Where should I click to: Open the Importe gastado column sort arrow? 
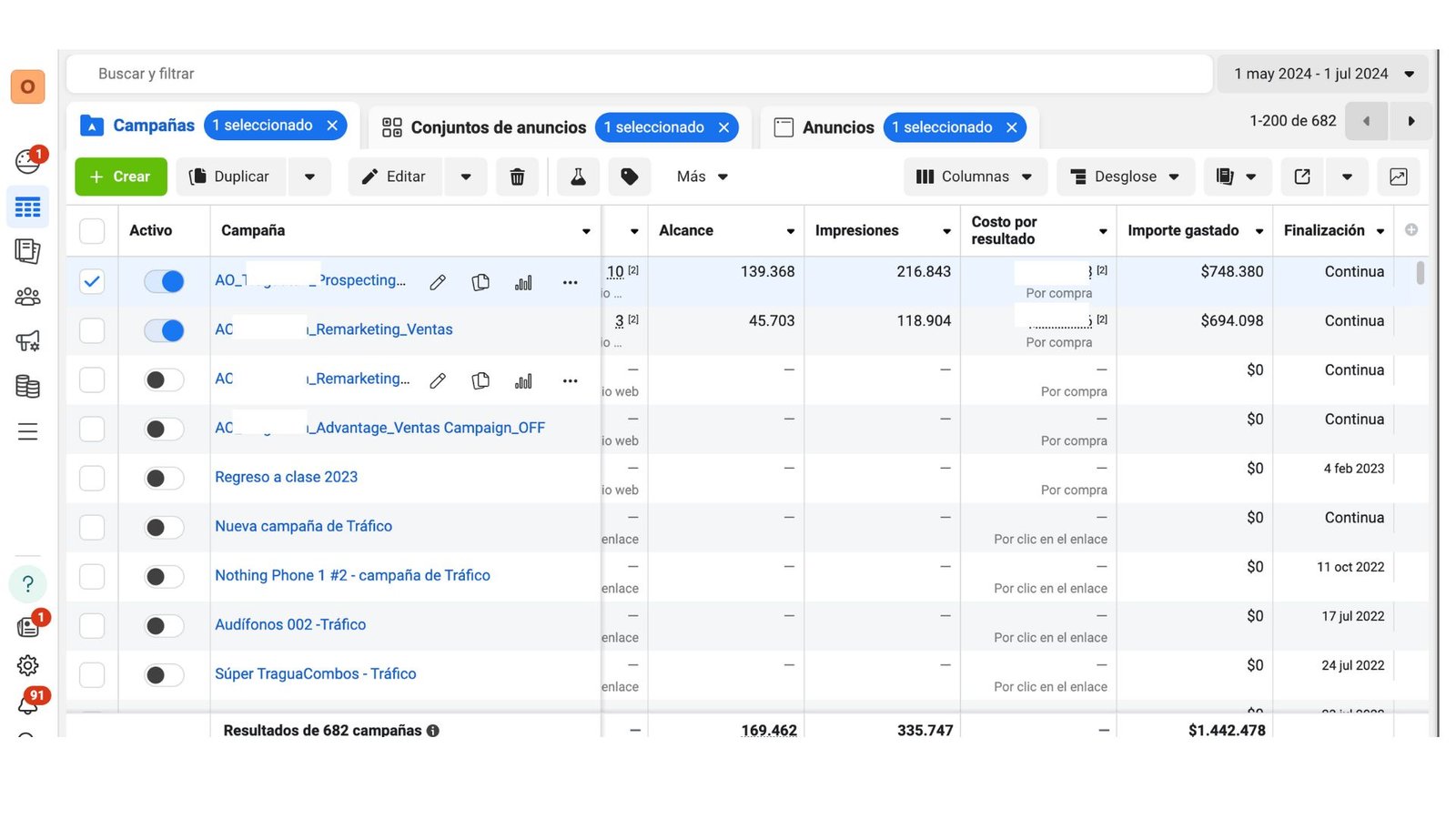coord(1259,231)
